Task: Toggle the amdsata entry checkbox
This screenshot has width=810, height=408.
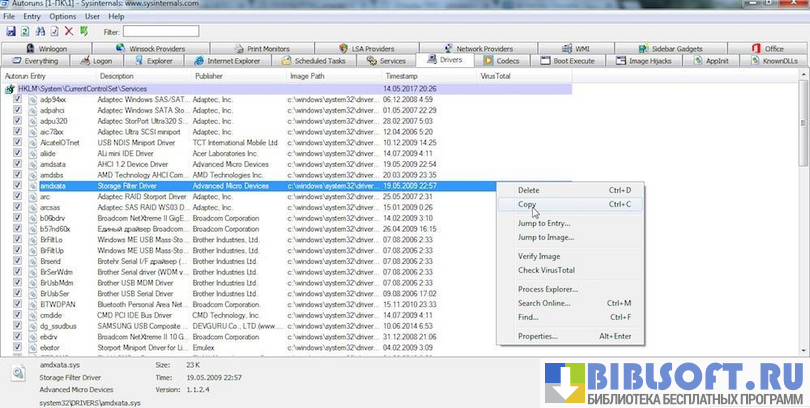Action: (18, 164)
